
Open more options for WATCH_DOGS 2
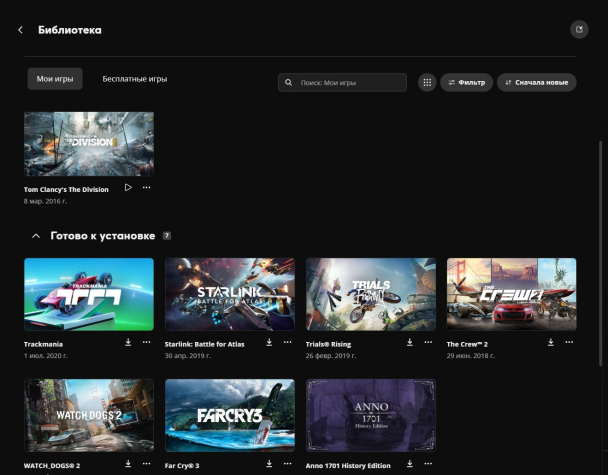click(146, 464)
